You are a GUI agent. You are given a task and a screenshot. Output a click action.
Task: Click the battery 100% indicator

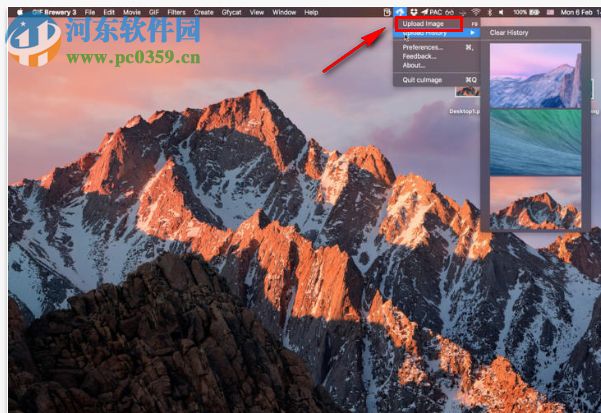click(526, 12)
